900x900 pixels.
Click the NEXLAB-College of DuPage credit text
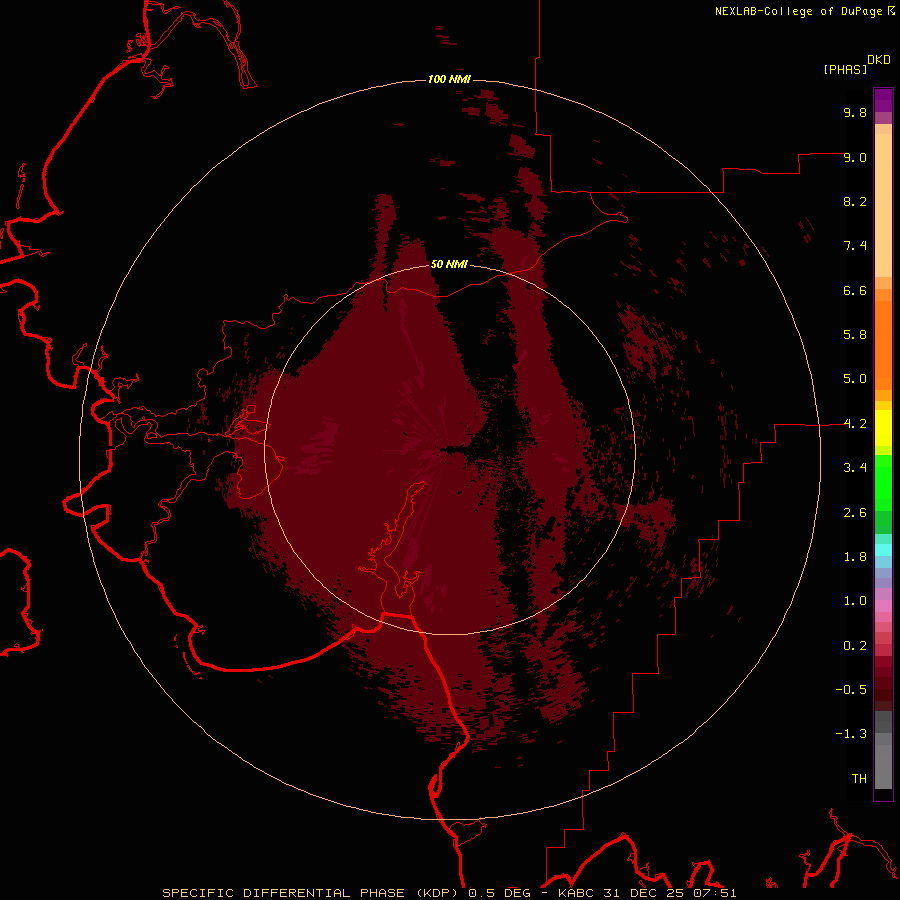click(798, 11)
